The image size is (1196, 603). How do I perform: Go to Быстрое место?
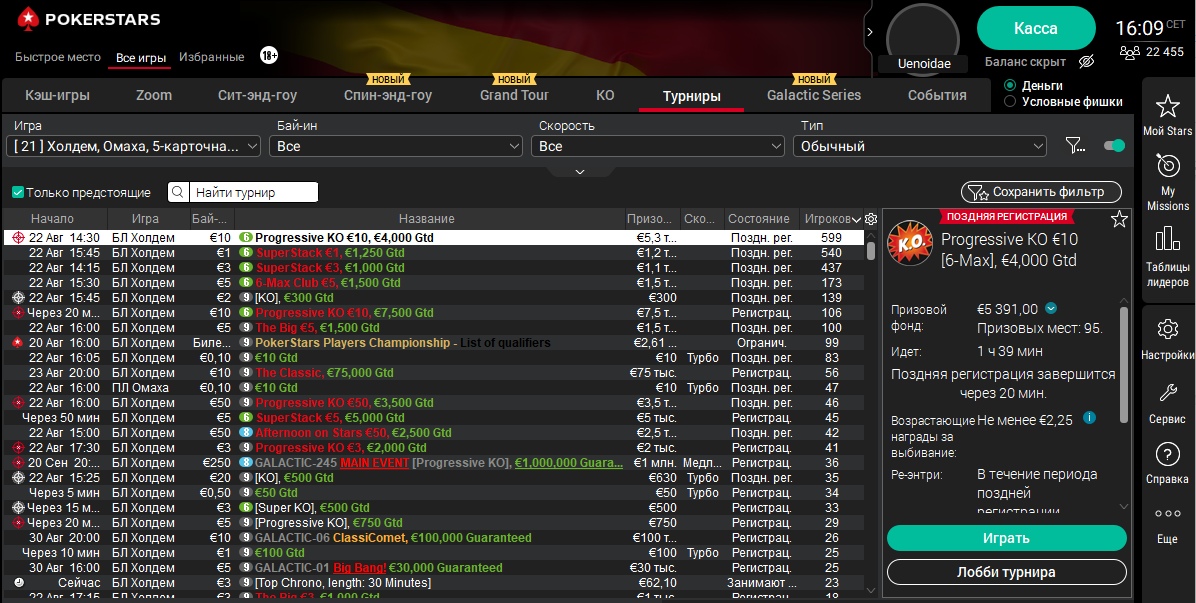point(58,57)
